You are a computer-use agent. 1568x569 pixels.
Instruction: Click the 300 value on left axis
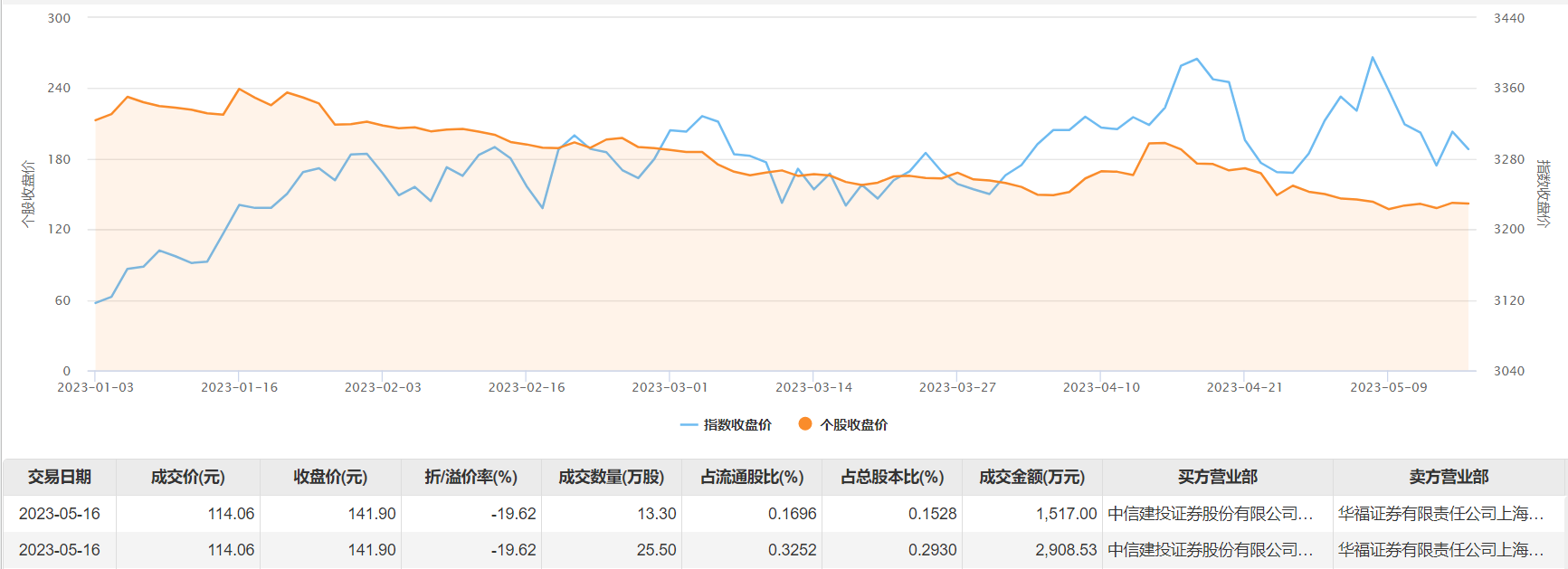pyautogui.click(x=59, y=18)
